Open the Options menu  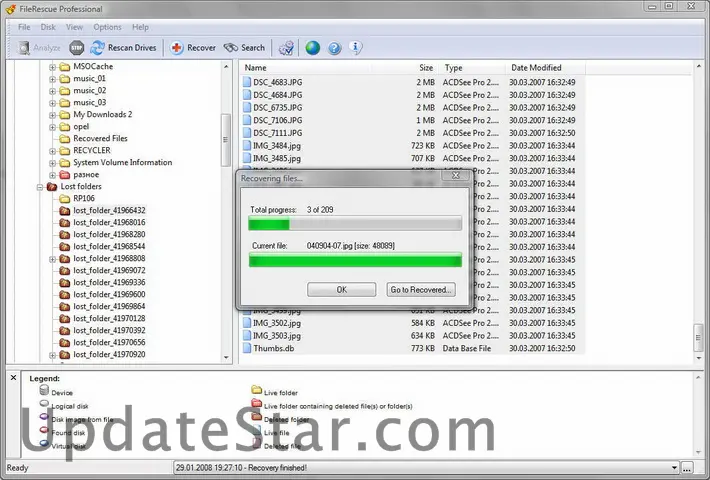click(107, 27)
